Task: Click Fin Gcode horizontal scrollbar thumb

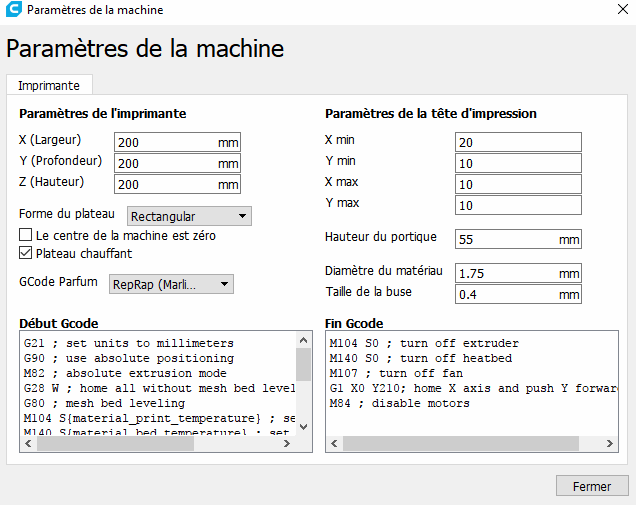Action: click(461, 443)
